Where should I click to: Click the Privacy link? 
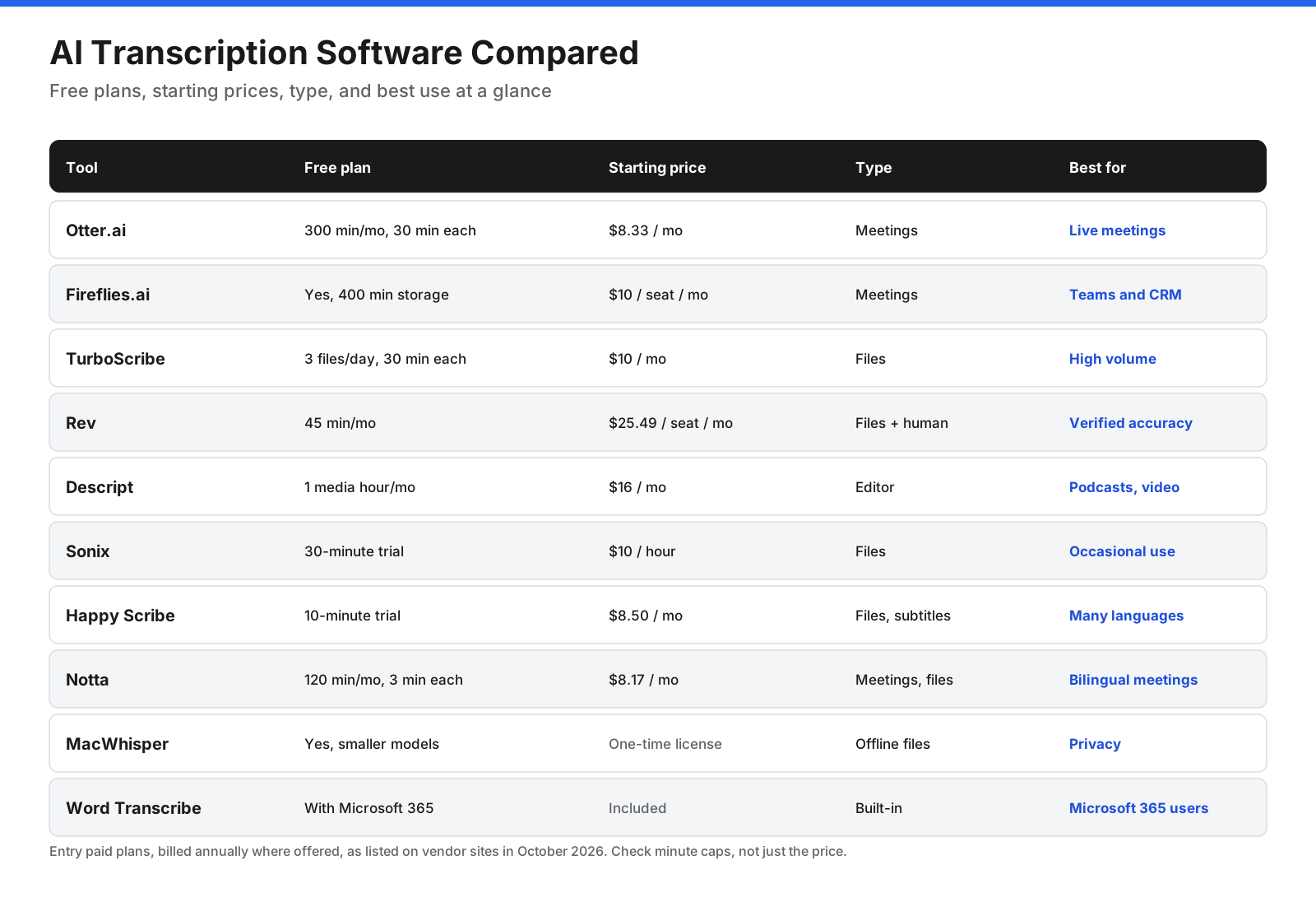pos(1095,744)
